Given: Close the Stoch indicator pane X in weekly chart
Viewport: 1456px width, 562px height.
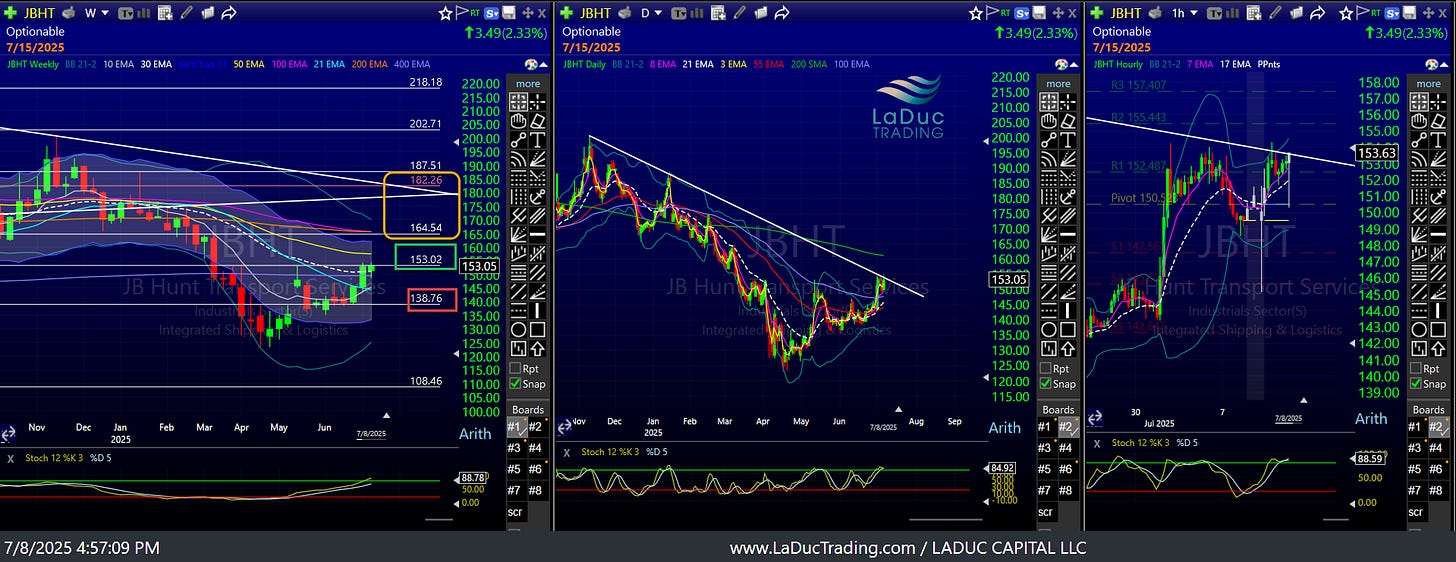Looking at the screenshot, I should [10, 458].
